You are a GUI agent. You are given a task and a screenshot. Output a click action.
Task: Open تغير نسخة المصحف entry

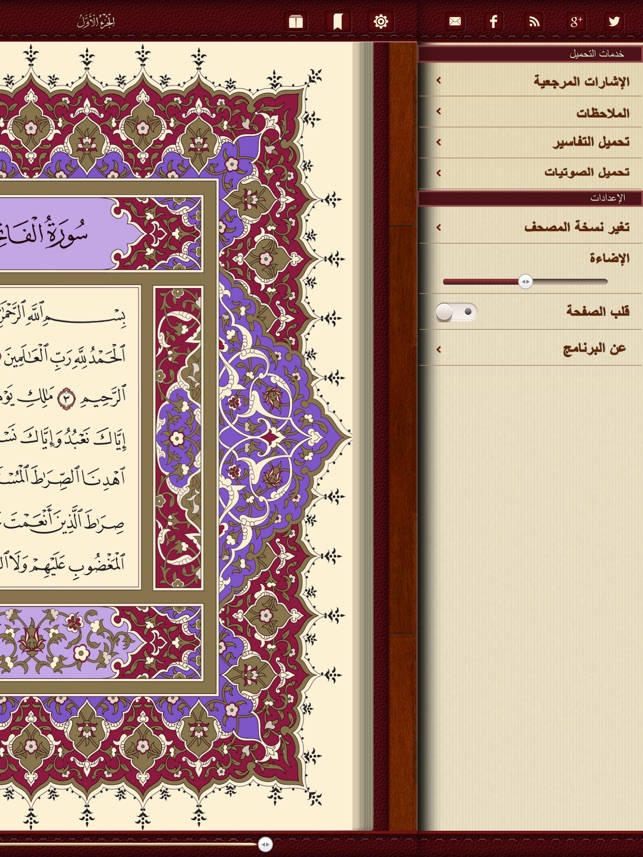click(x=531, y=227)
